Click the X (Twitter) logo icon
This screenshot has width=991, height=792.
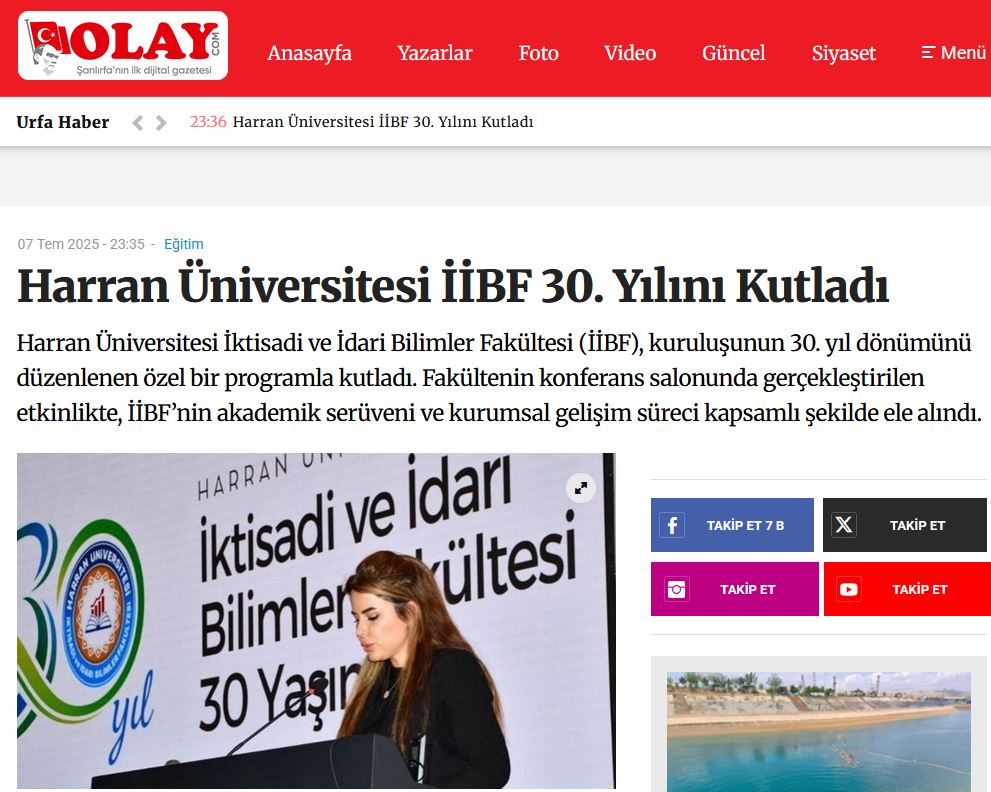point(844,525)
